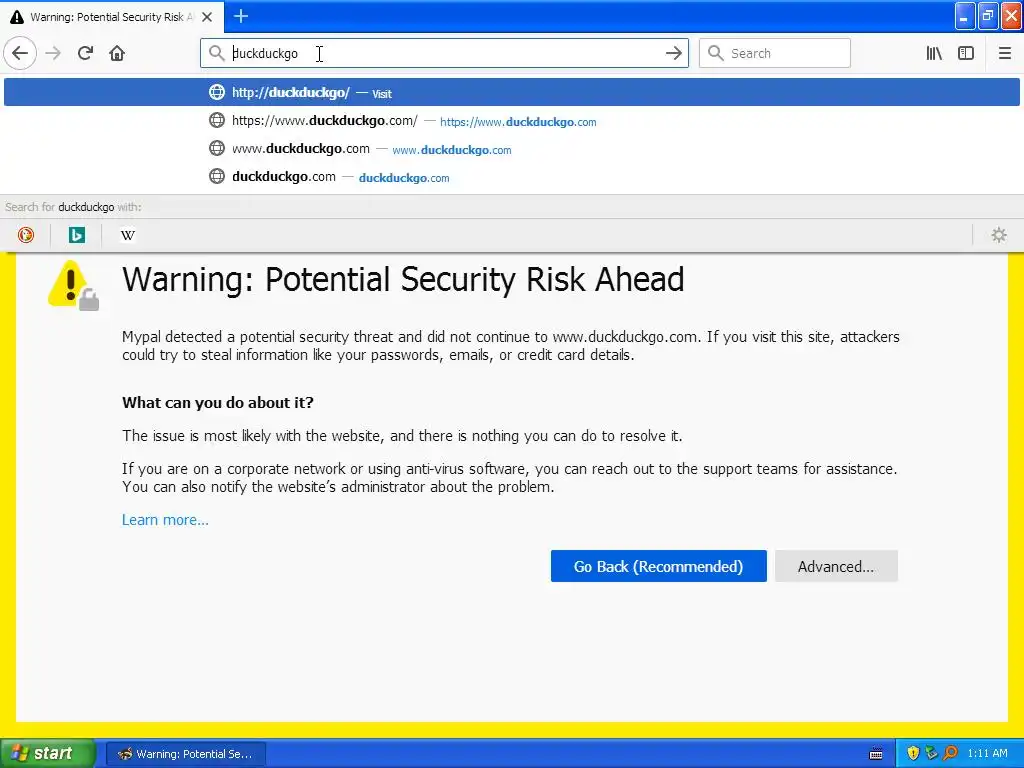Reload the current page
Screen dimensions: 1024x768
85,53
